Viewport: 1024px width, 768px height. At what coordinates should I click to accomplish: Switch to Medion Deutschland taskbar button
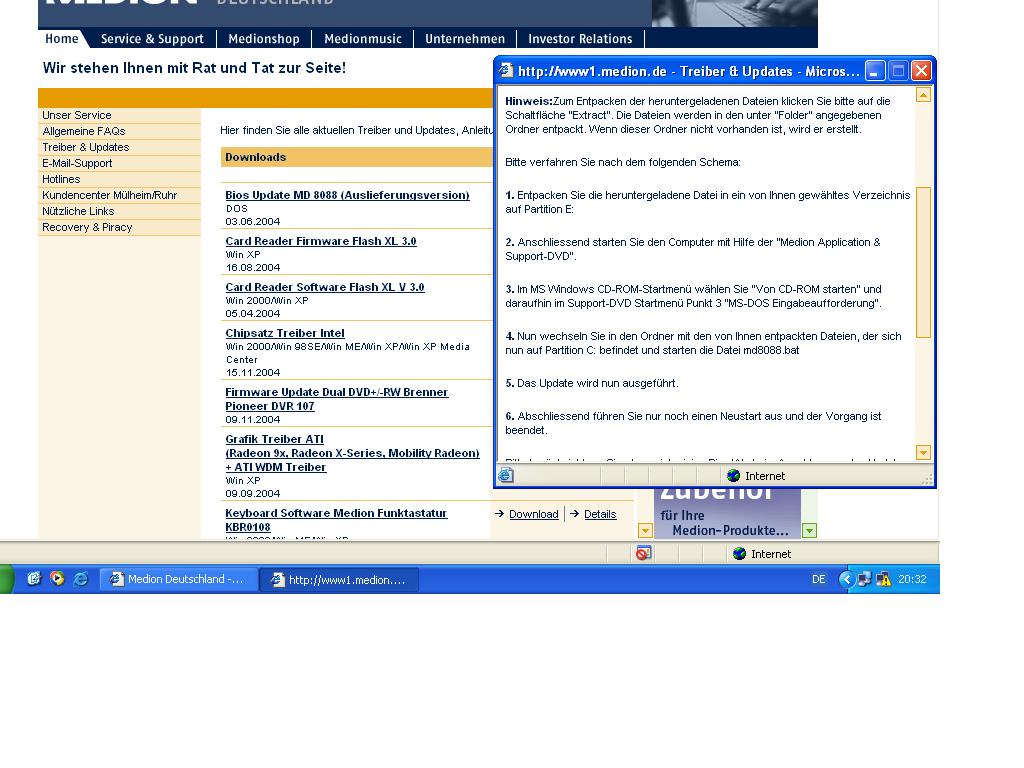pyautogui.click(x=178, y=579)
